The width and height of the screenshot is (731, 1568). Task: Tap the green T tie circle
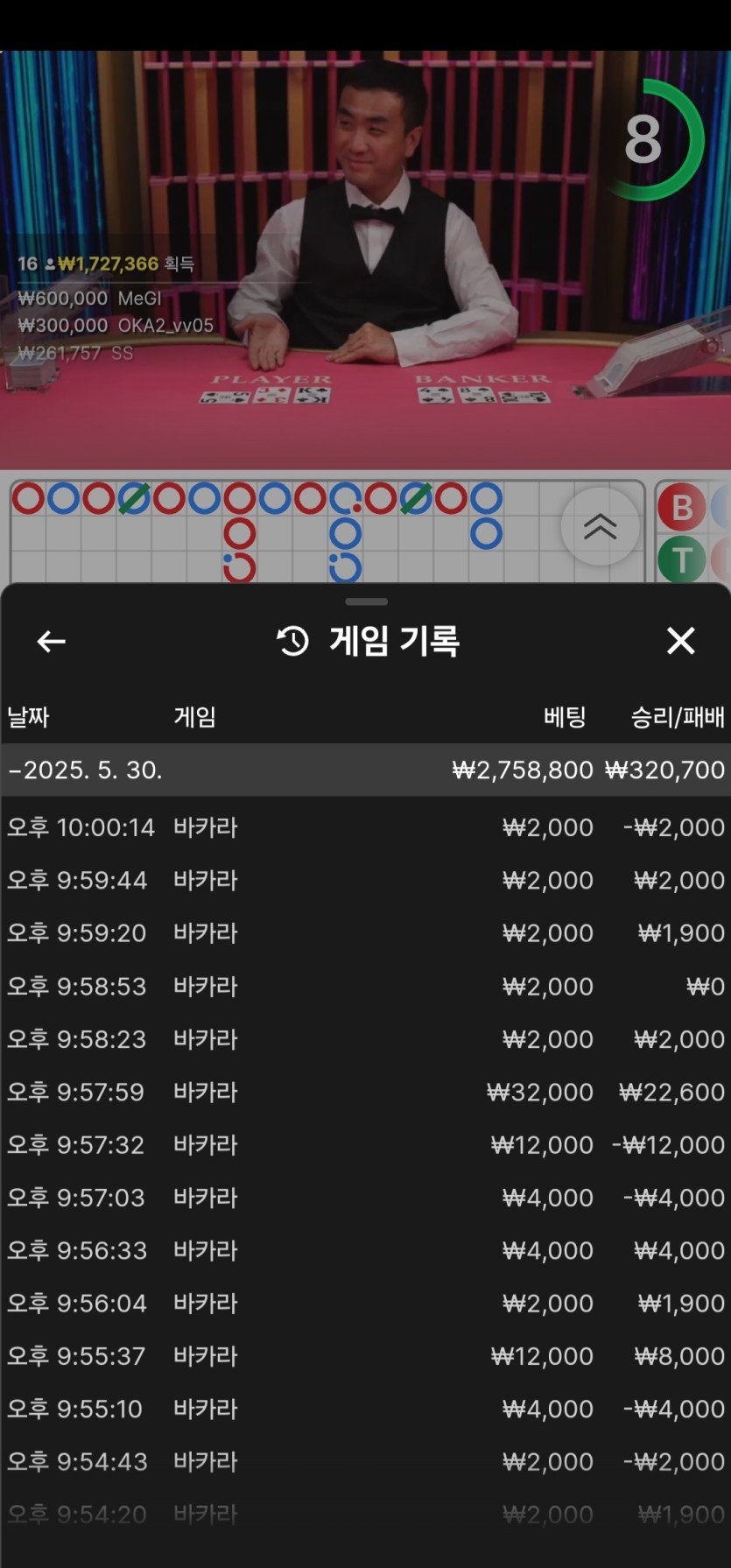tap(682, 559)
